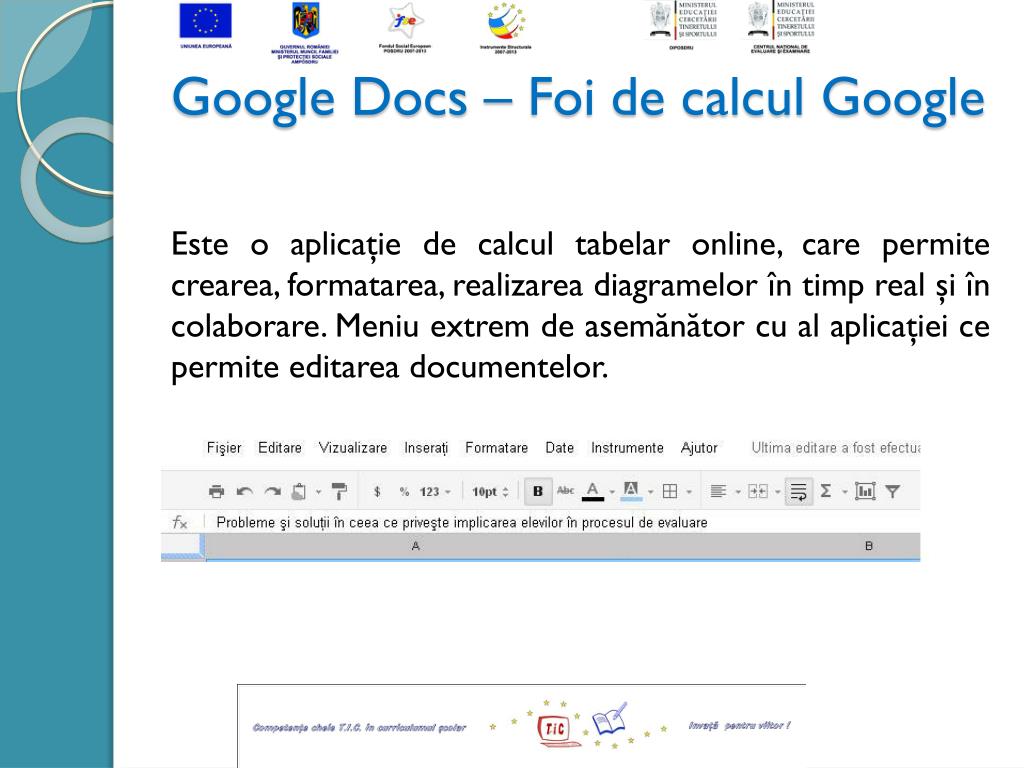Select the paint format roller tool

pos(340,491)
